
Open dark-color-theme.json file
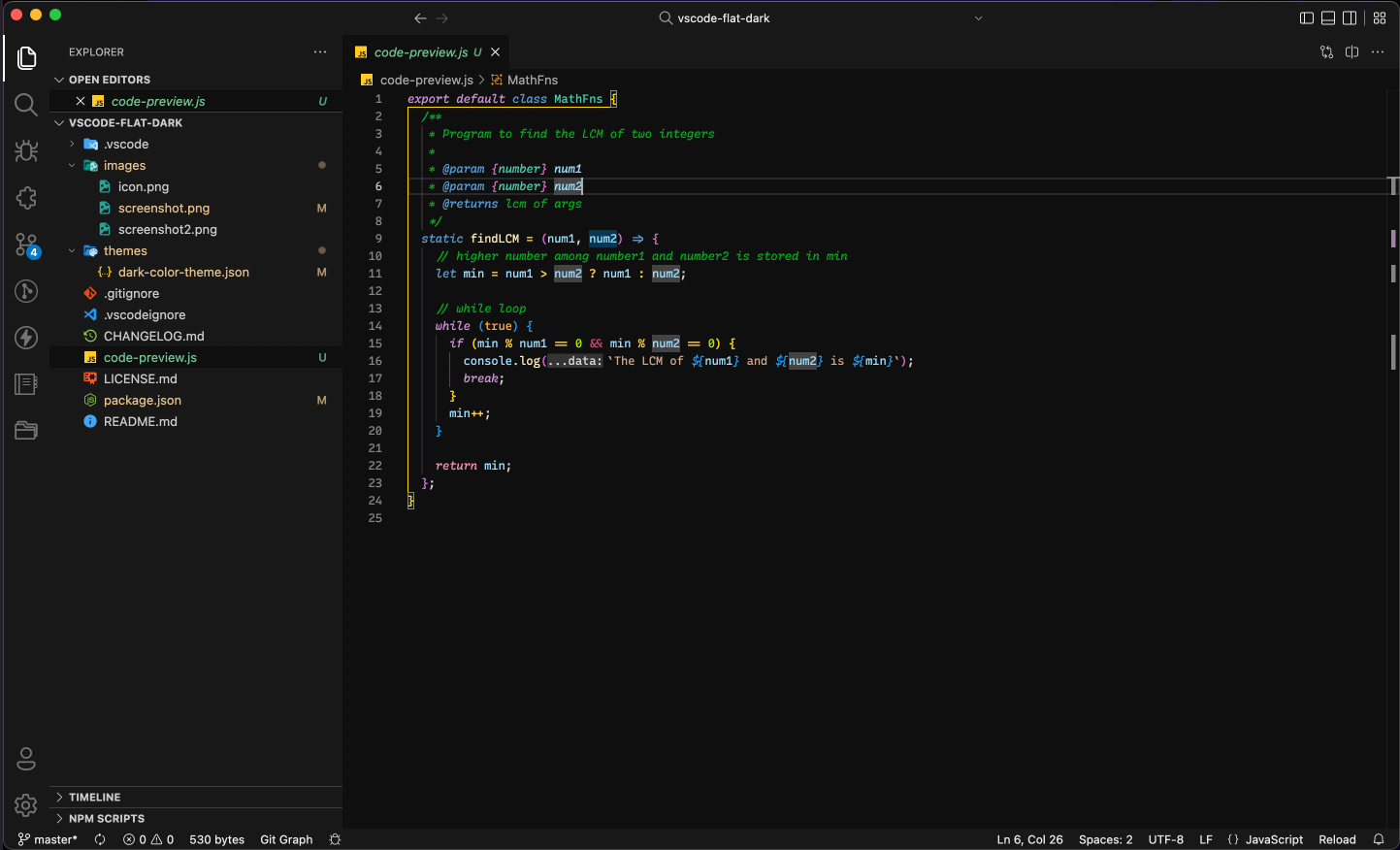pos(196,272)
